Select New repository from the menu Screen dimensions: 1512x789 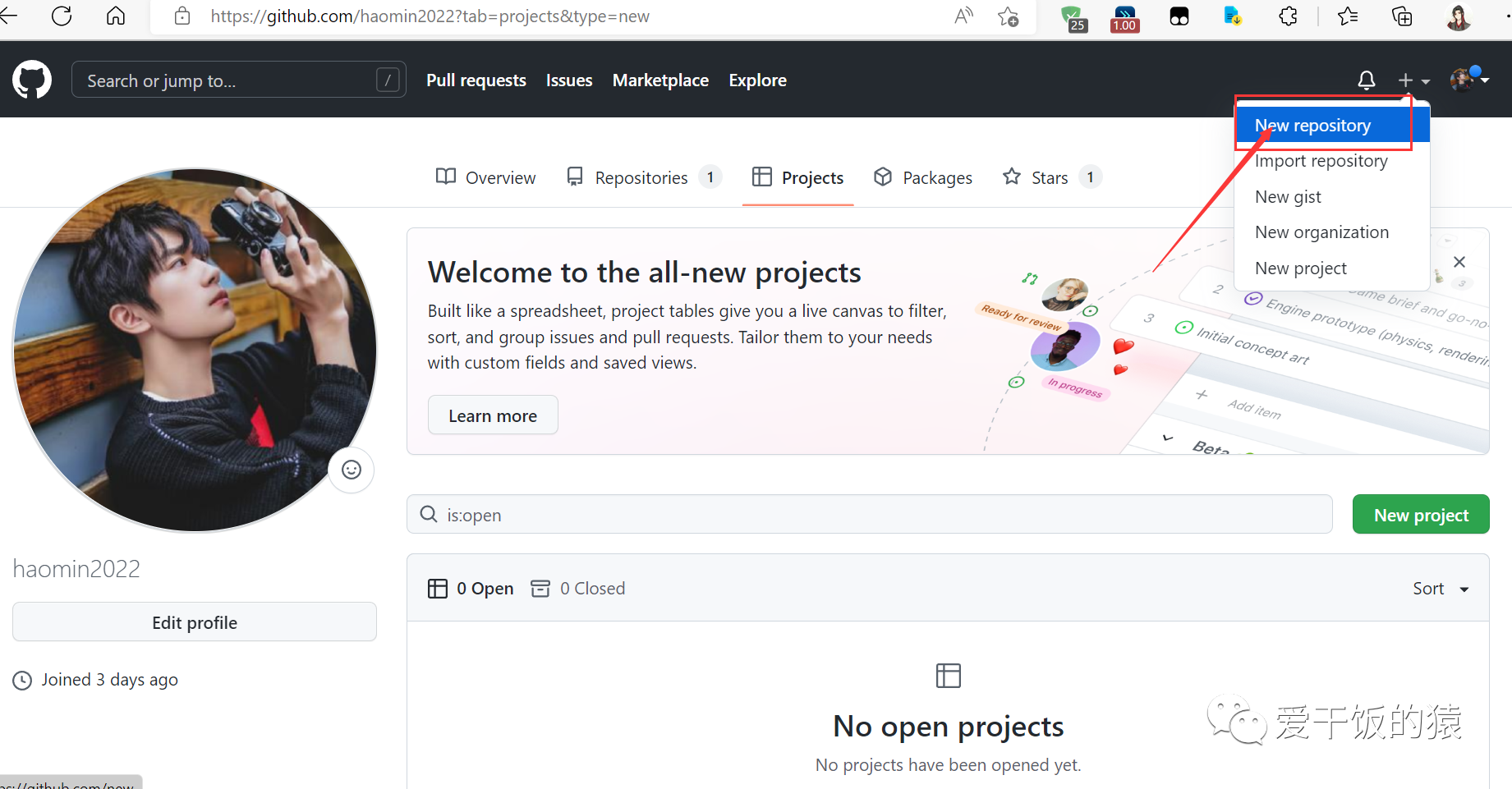point(1332,125)
